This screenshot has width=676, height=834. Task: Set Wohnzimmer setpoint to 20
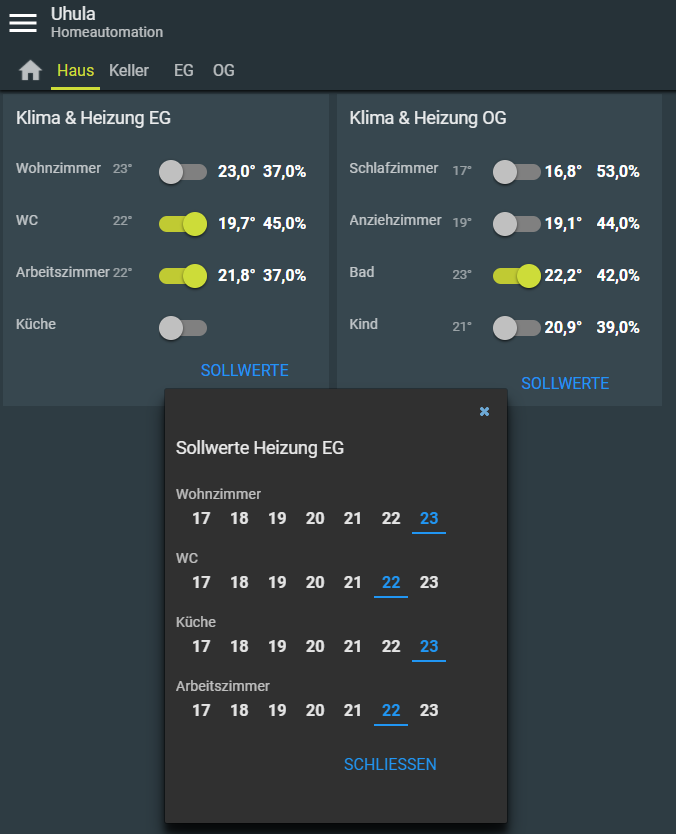(315, 518)
